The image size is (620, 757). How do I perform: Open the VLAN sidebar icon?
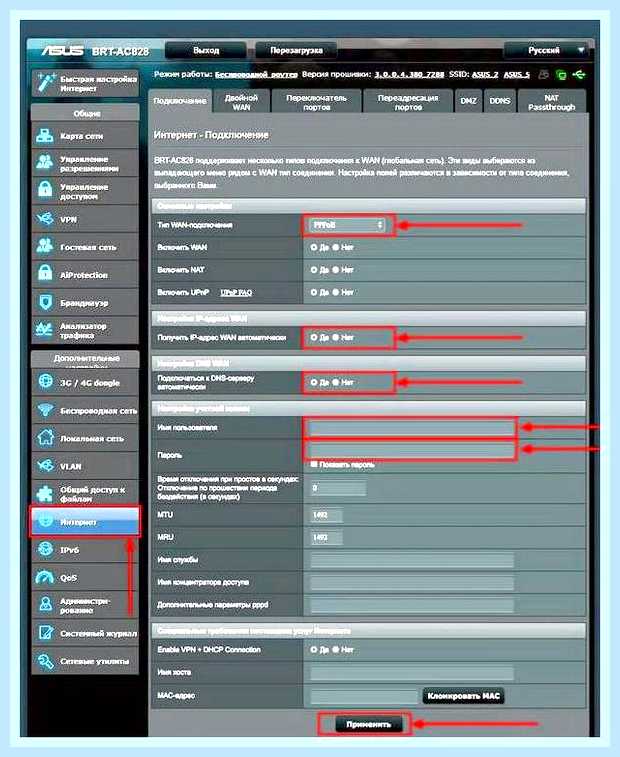coord(45,466)
